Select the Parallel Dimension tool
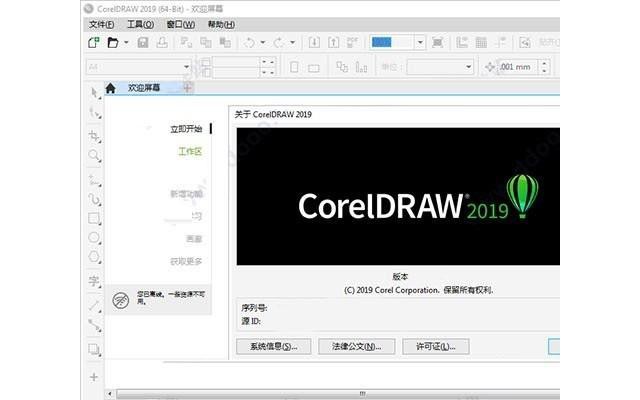Screen dimensions: 640x400 click(x=95, y=305)
